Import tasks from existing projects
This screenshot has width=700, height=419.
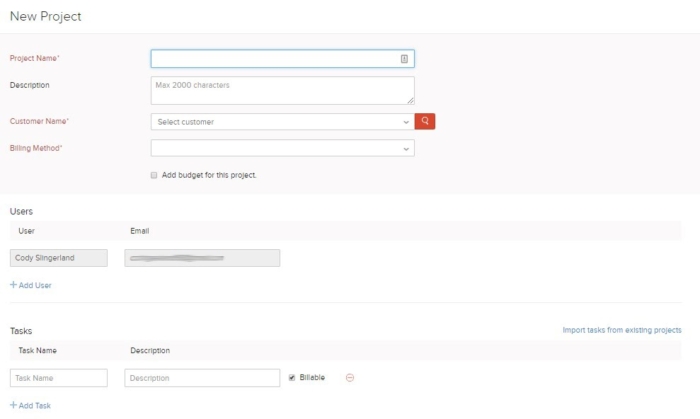621,330
